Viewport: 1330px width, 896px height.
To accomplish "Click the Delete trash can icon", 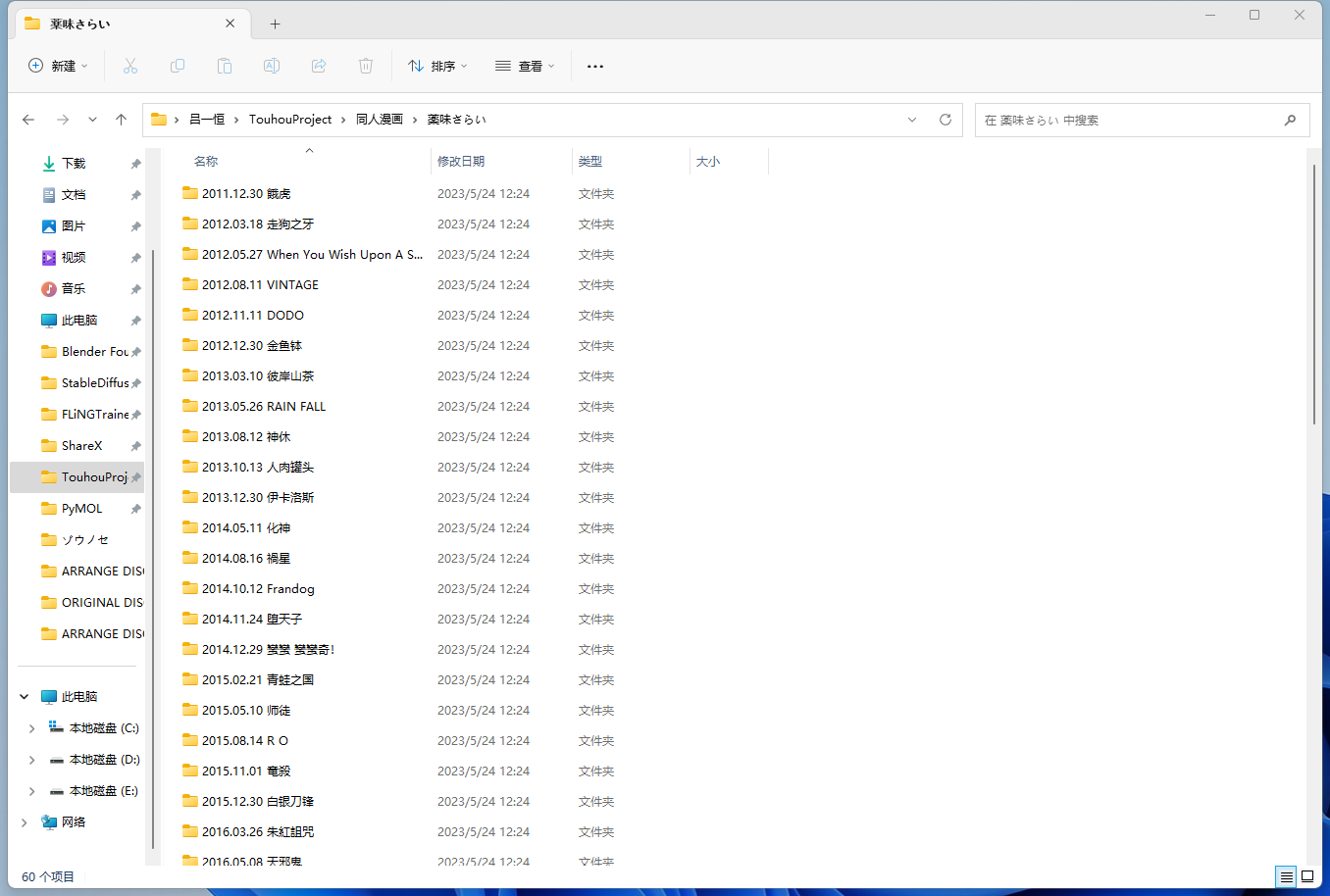I will pyautogui.click(x=366, y=66).
